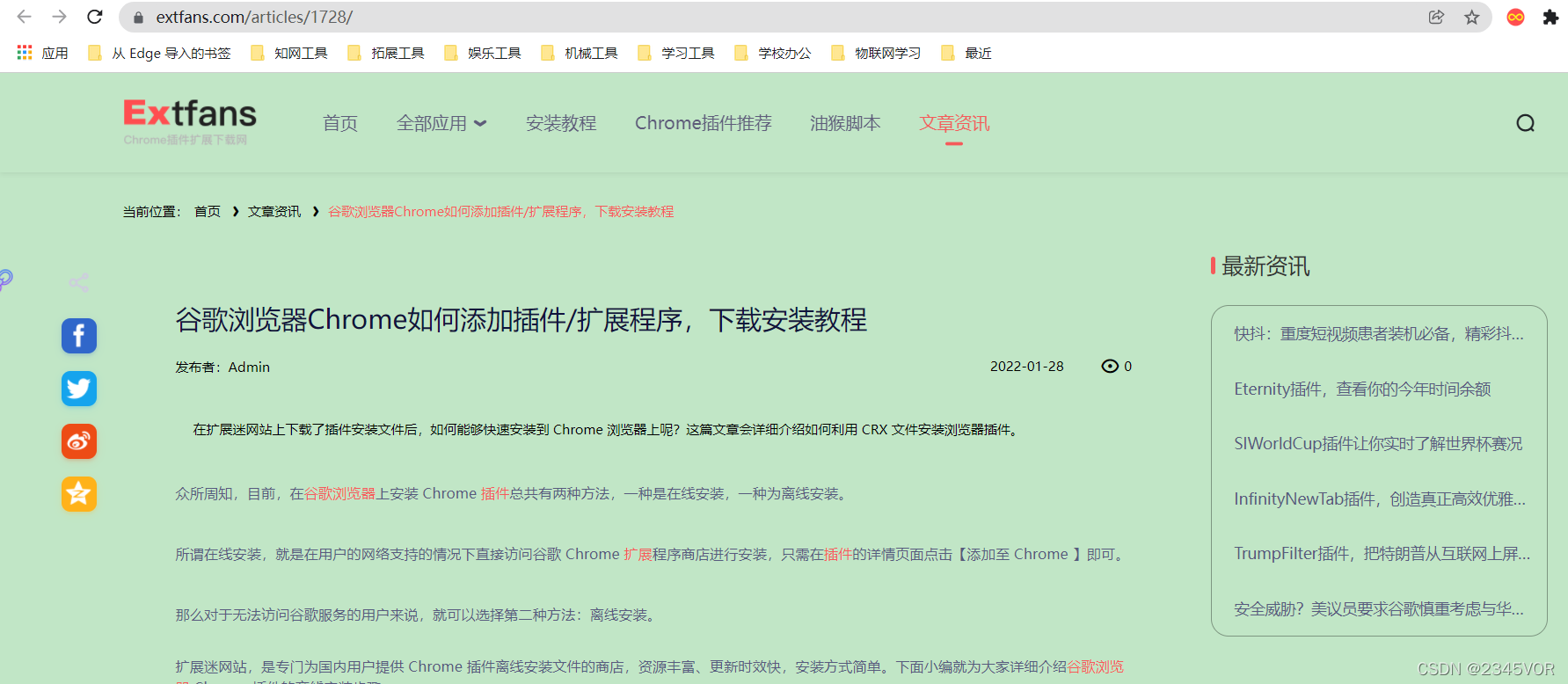Open the 学习工具 bookmark folder
This screenshot has height=684, width=1568.
coord(676,53)
